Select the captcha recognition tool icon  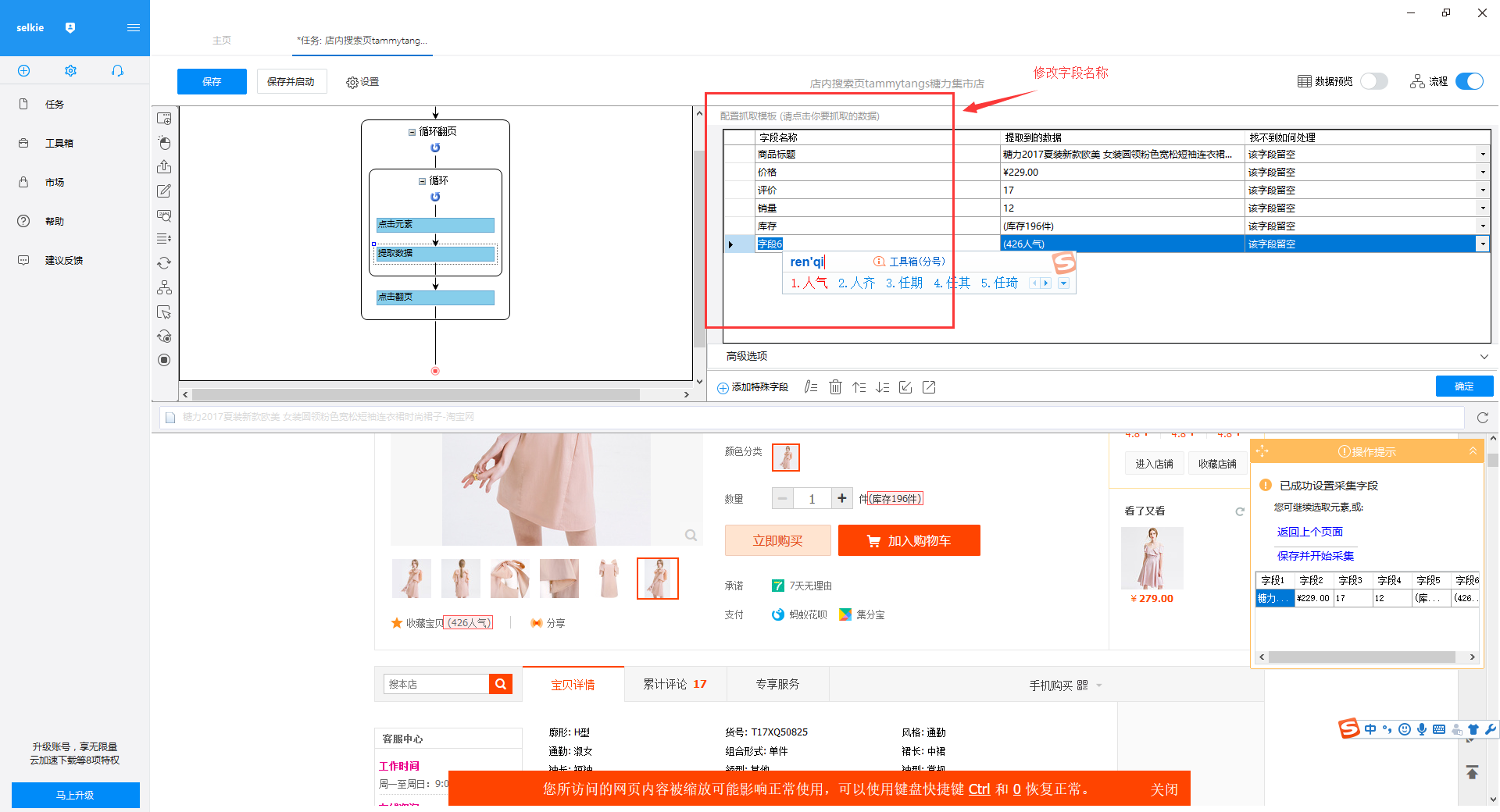(x=164, y=215)
